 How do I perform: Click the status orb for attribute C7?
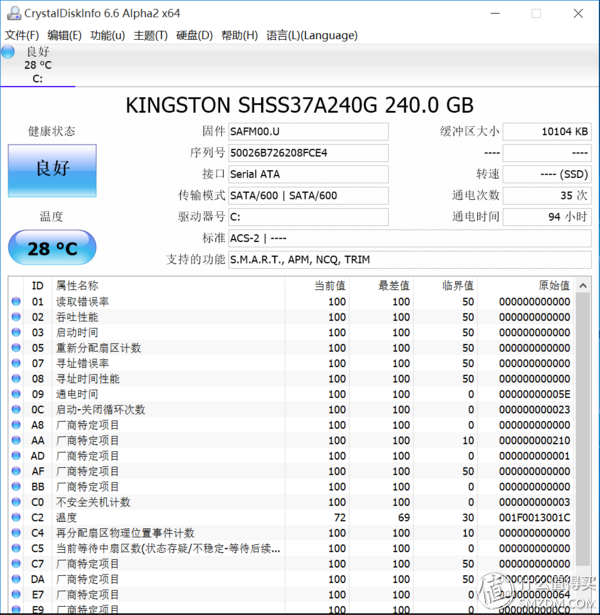pyautogui.click(x=16, y=564)
